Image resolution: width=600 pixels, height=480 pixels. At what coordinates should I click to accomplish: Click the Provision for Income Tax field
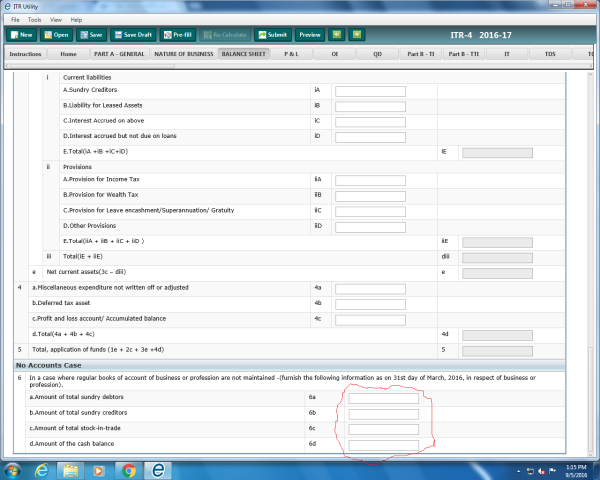[x=370, y=179]
